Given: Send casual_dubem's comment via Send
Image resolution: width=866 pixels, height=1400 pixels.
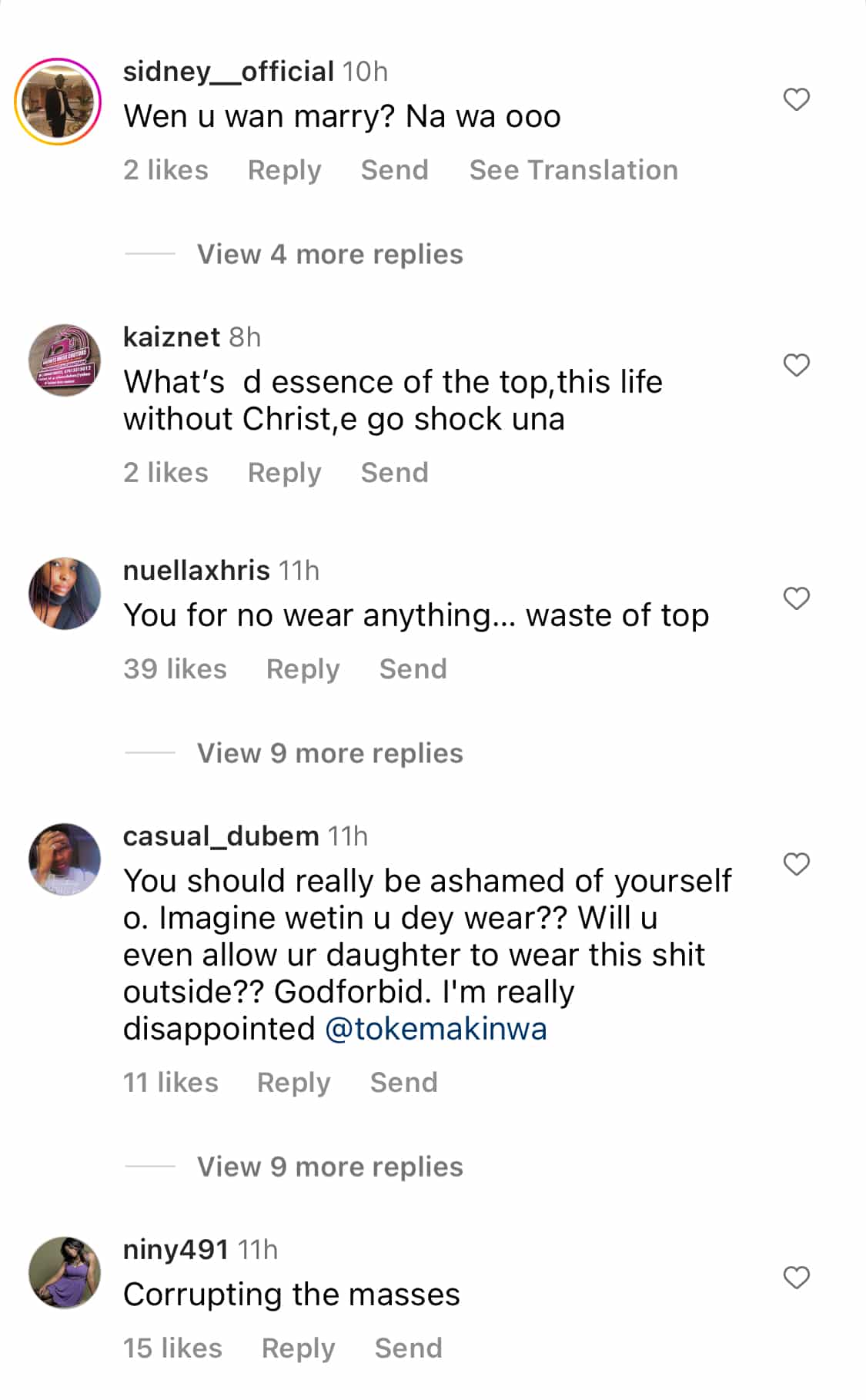Looking at the screenshot, I should 403,1083.
